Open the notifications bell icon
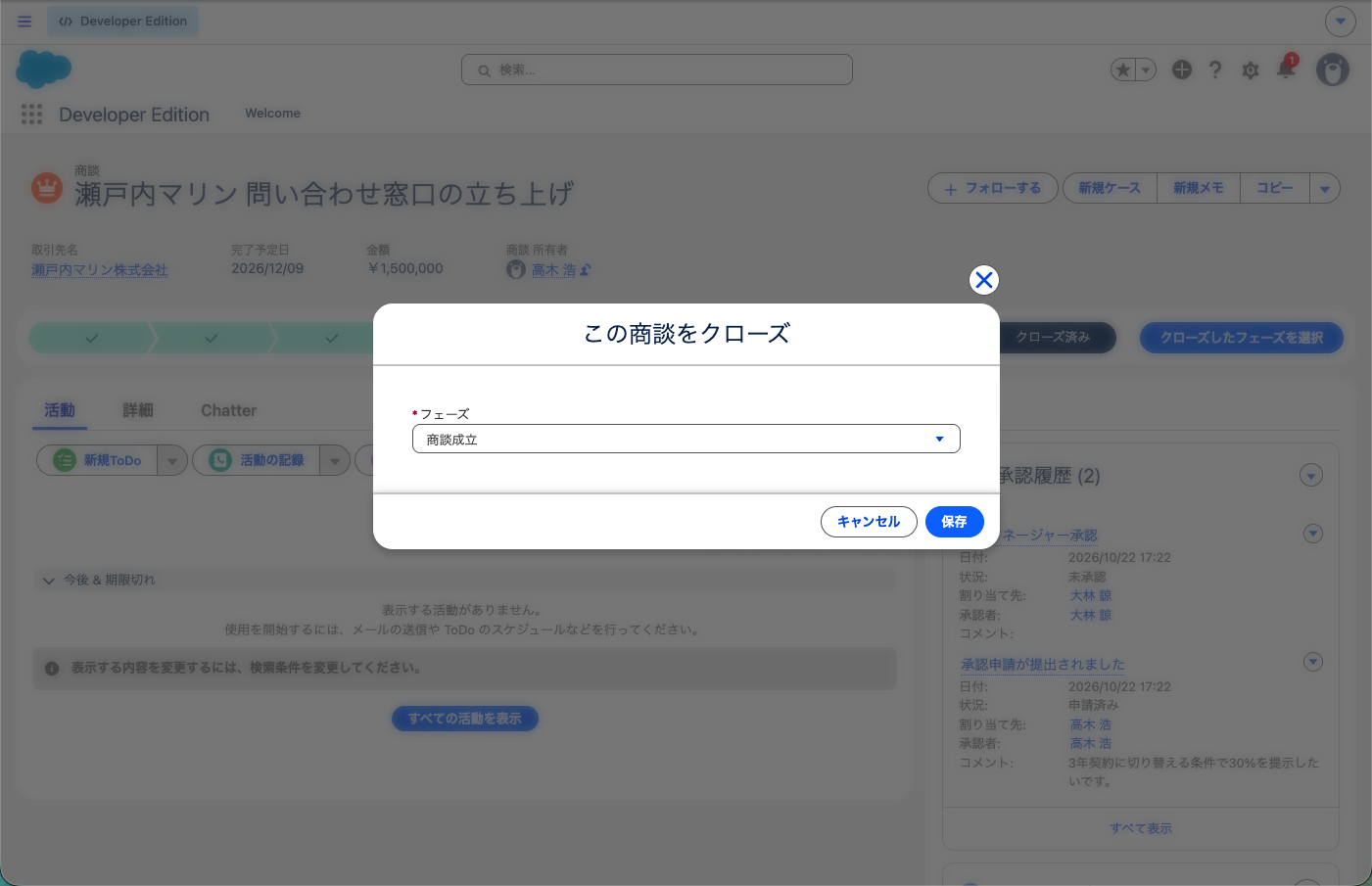Viewport: 1372px width, 886px height. coord(1286,70)
